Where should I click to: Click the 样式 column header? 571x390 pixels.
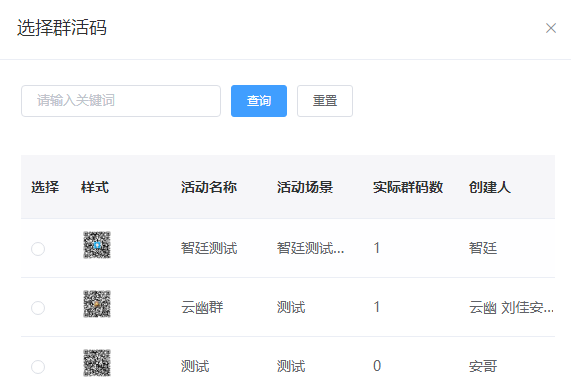tap(95, 187)
